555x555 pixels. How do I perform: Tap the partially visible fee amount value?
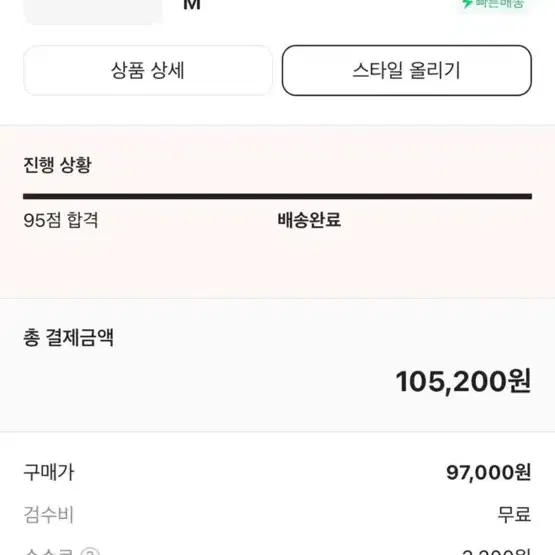click(x=496, y=551)
